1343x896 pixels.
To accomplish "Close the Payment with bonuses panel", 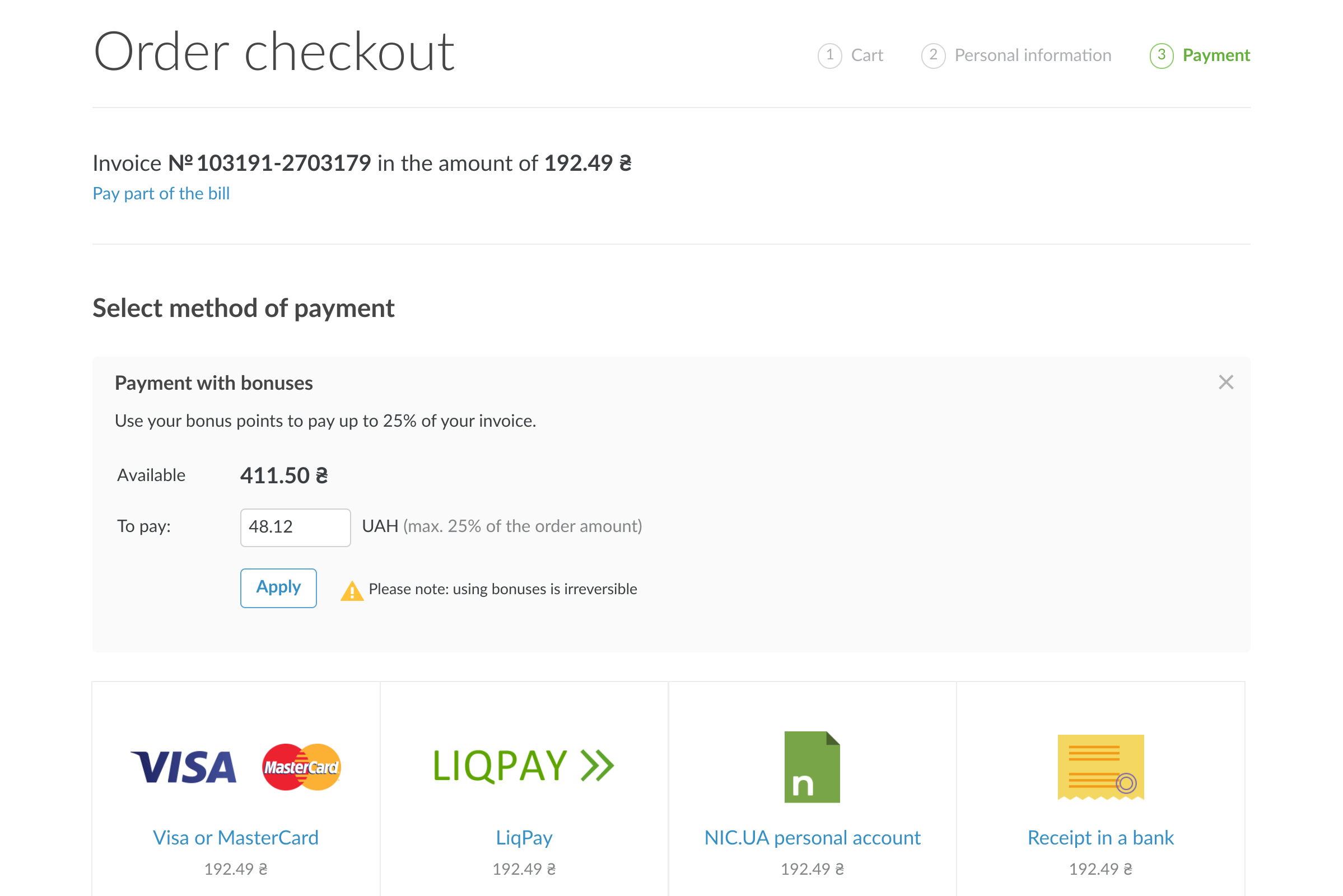I will click(1225, 382).
